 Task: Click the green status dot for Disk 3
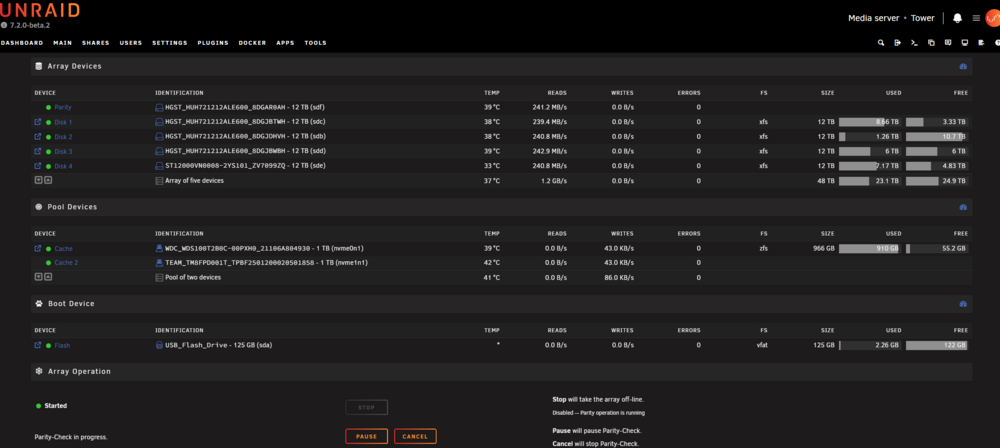(48, 151)
